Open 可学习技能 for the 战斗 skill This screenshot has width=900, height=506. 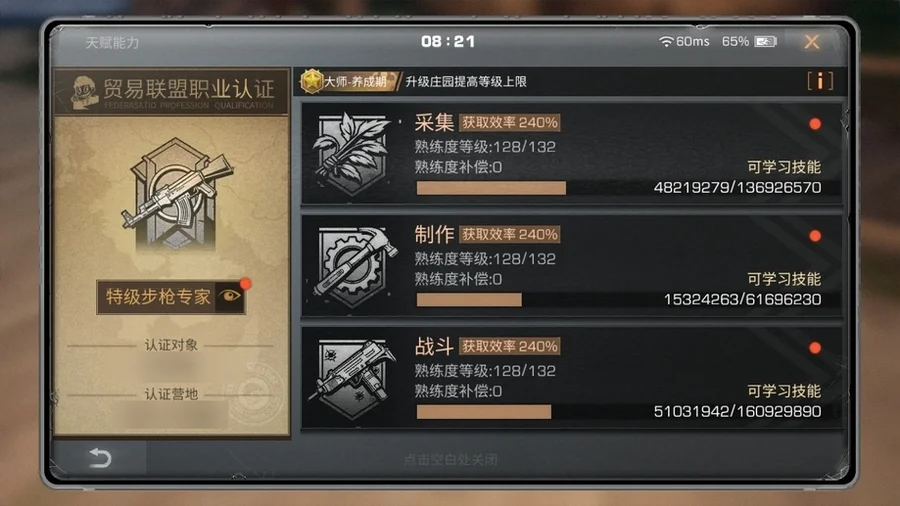[783, 391]
